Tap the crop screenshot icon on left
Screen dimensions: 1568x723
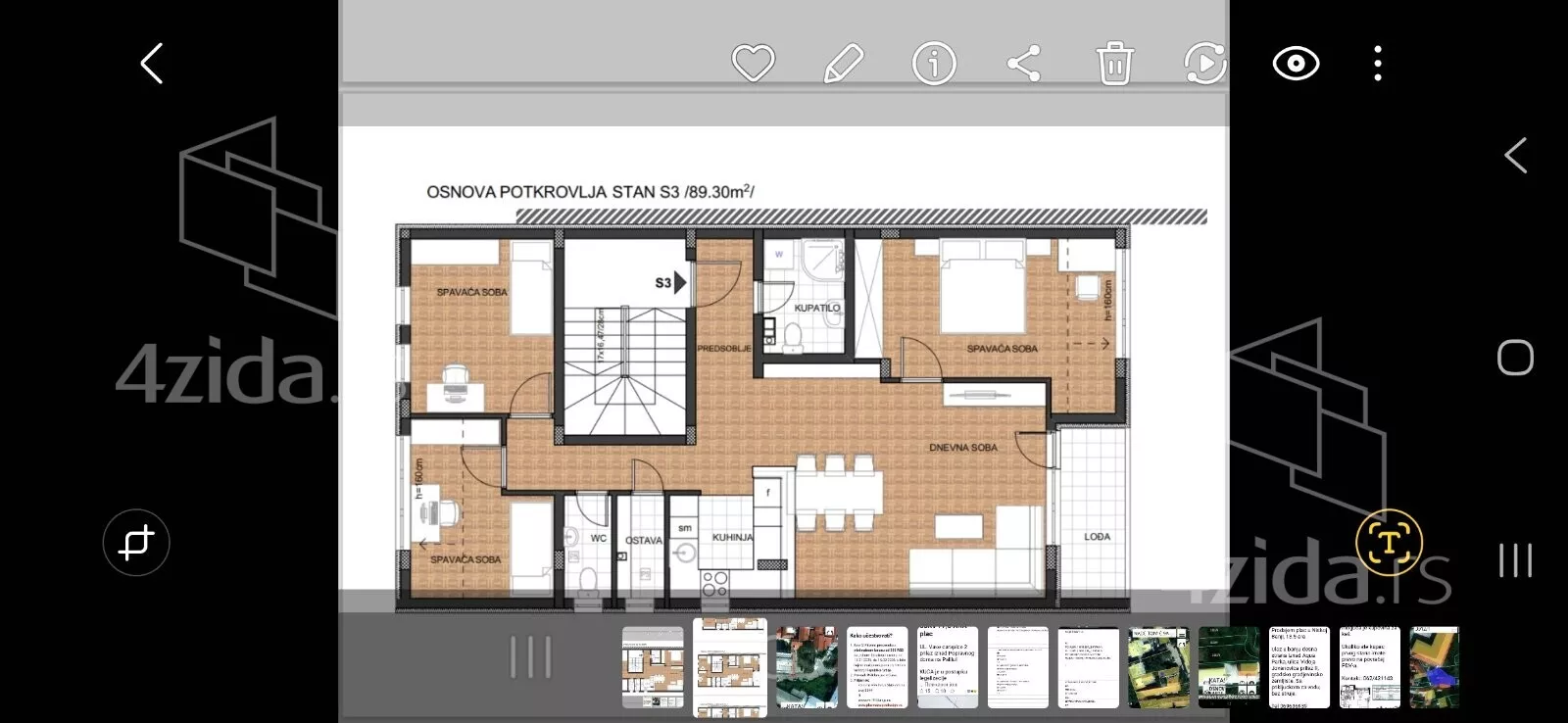coord(136,542)
